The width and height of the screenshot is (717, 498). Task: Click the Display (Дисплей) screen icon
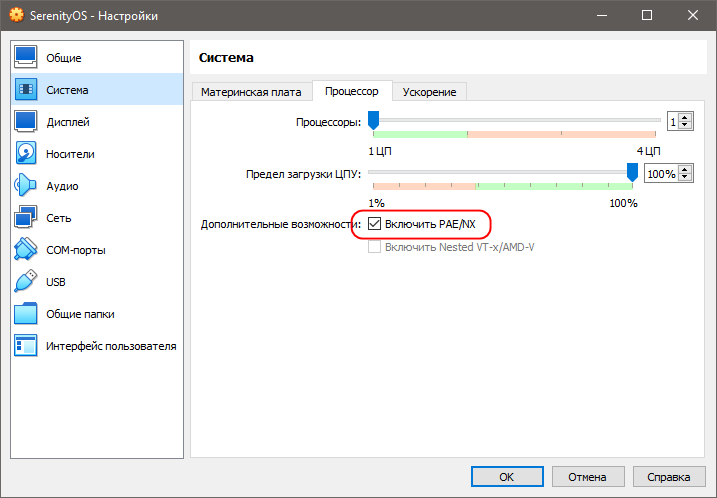[x=26, y=122]
